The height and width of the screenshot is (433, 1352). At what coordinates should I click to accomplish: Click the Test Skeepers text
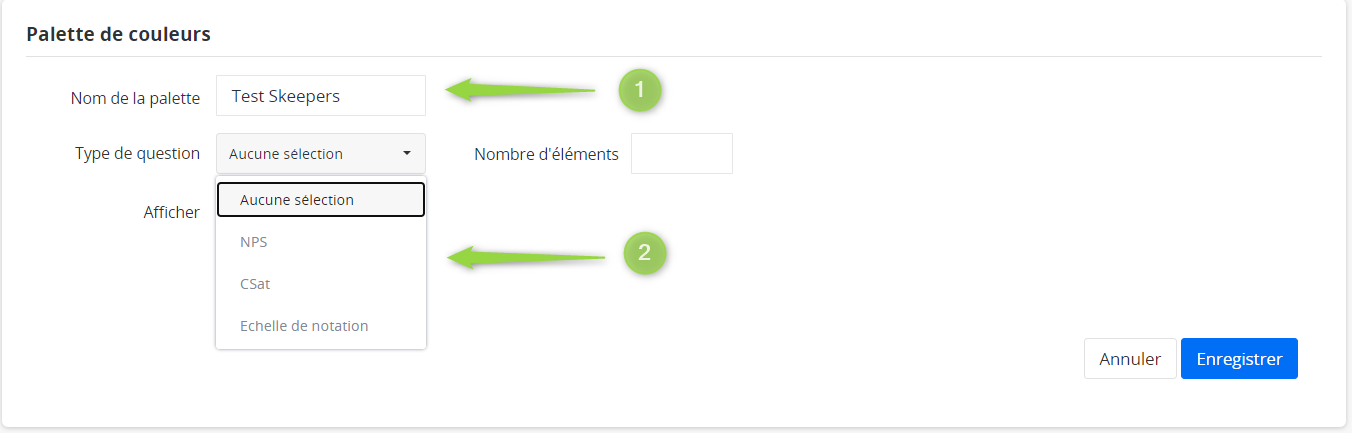pyautogui.click(x=286, y=96)
